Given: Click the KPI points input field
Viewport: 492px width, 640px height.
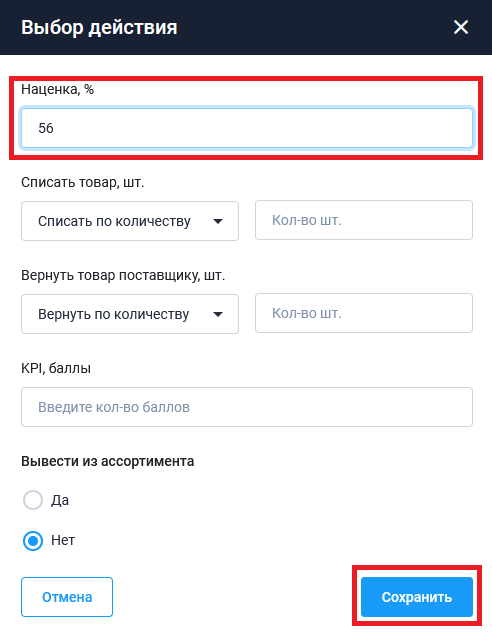Looking at the screenshot, I should pos(247,407).
